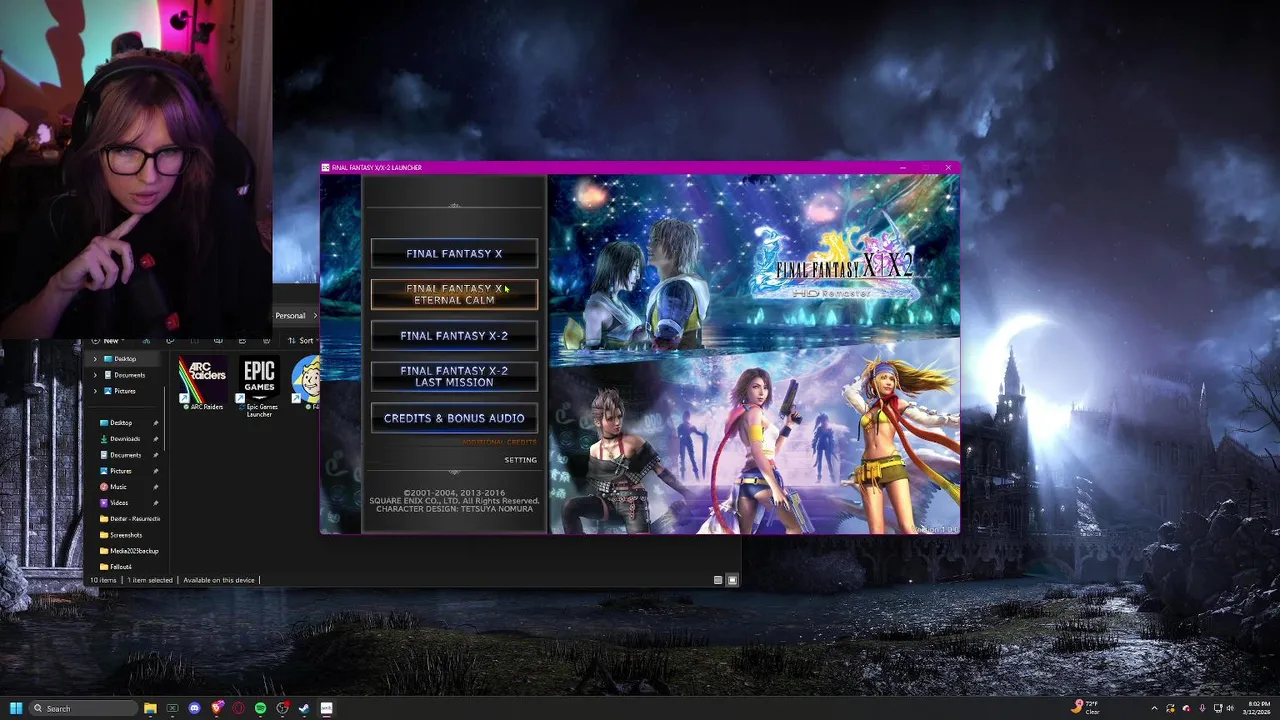1280x720 pixels.
Task: Open the Epic Games Launcher shortcut
Action: coord(259,388)
